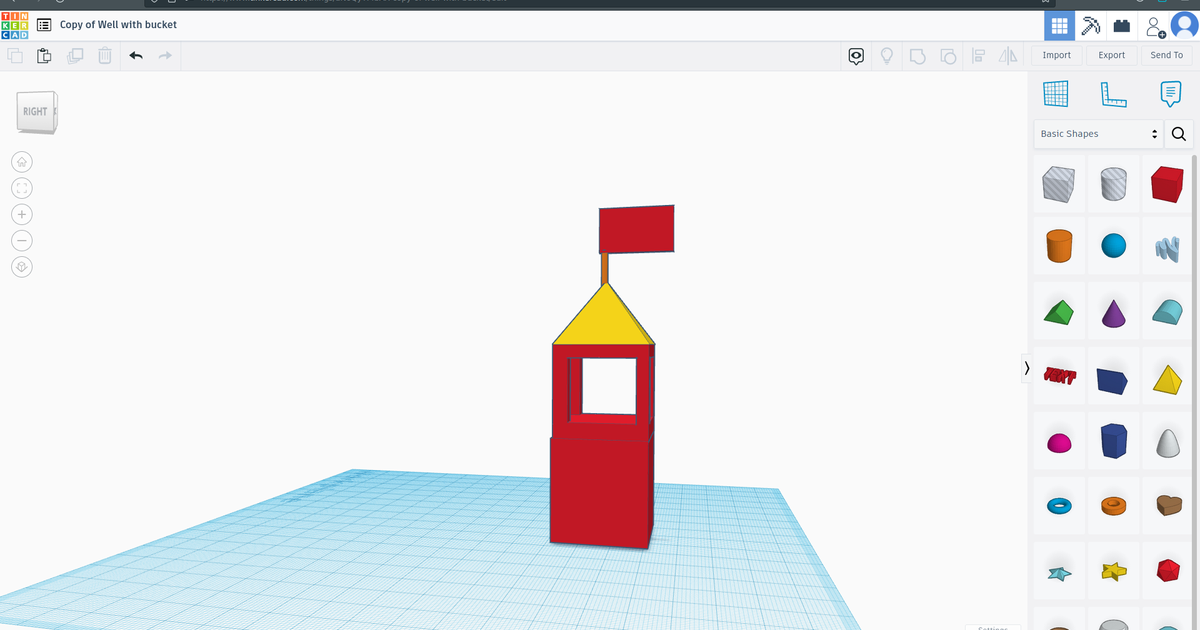Switch to orthographic view

(x=22, y=267)
